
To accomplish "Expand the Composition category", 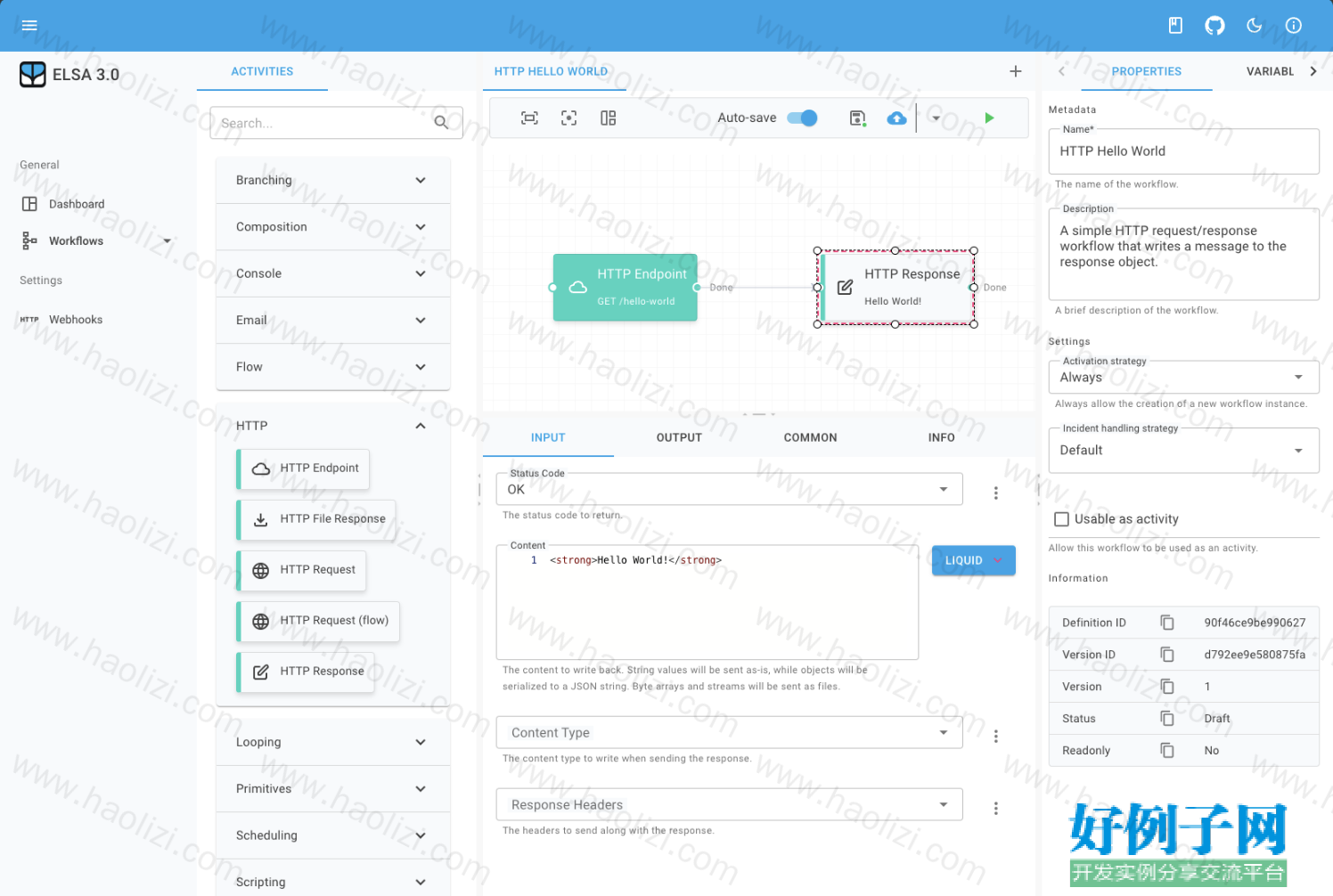I will pyautogui.click(x=332, y=227).
